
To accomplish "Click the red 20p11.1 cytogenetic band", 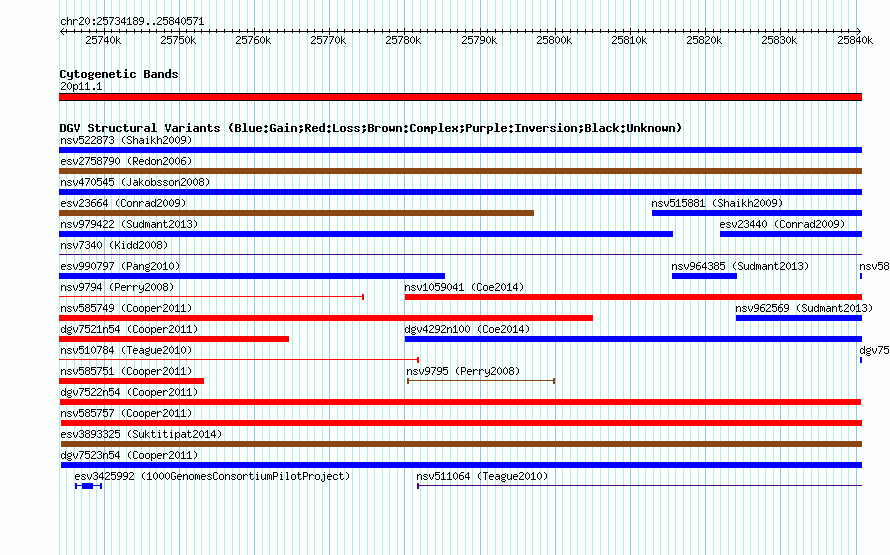I will point(460,97).
